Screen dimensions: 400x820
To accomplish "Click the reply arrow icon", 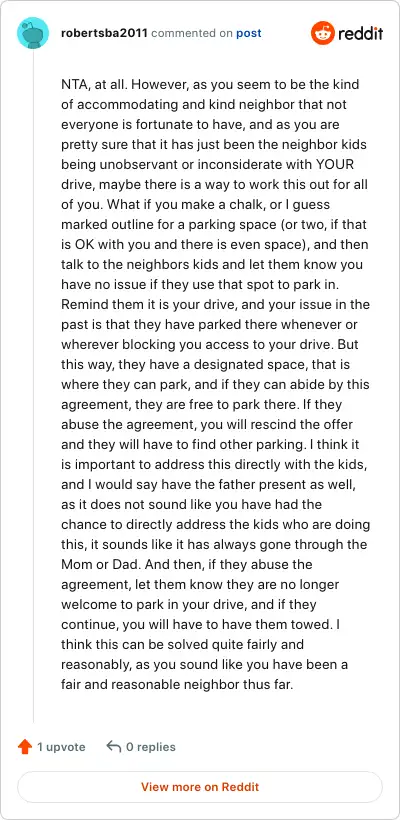I will (113, 746).
